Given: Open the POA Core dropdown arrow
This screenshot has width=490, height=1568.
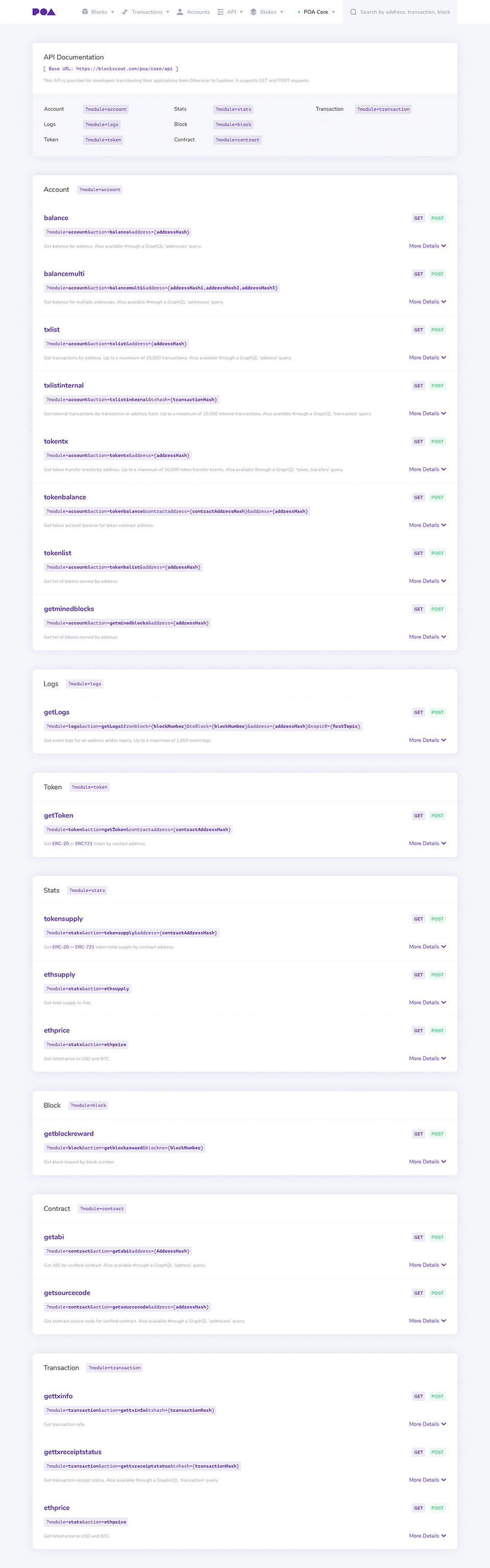Looking at the screenshot, I should (333, 12).
